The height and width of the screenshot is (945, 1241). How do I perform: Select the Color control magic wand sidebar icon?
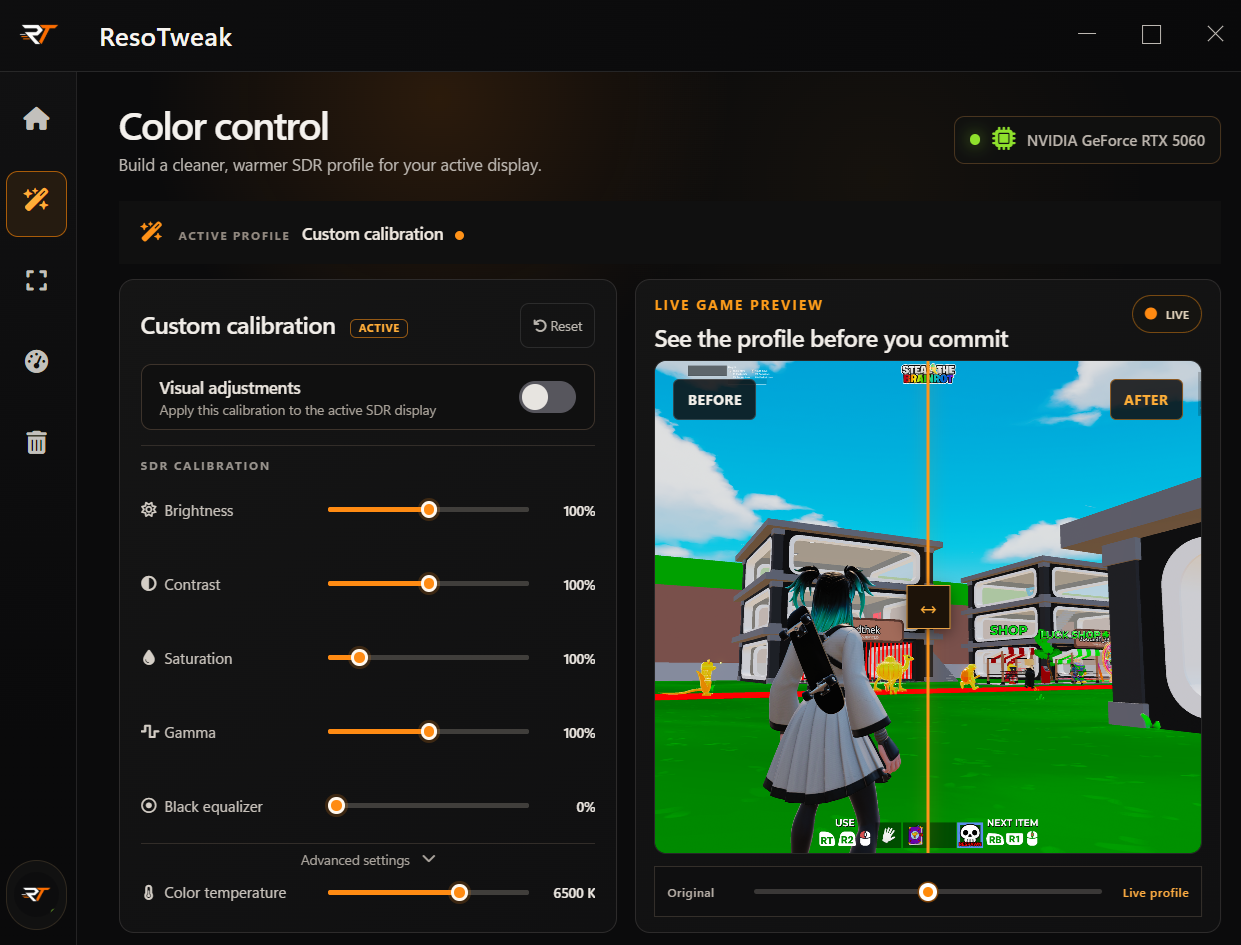37,204
